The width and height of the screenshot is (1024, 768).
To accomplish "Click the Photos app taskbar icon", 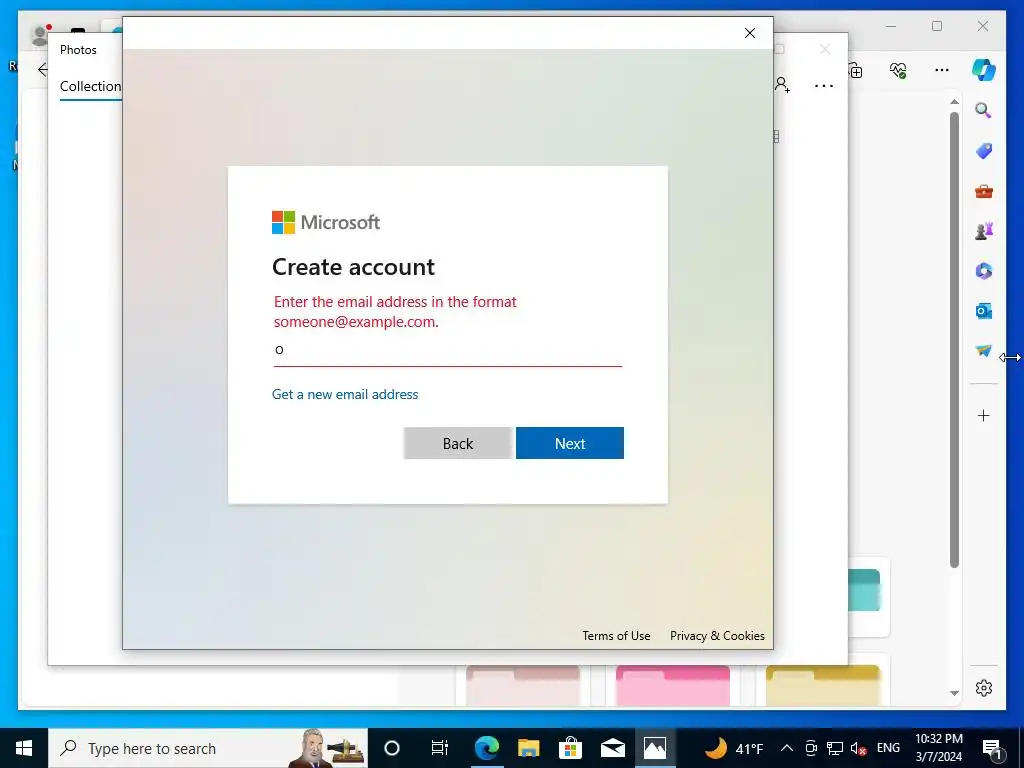I will click(654, 748).
